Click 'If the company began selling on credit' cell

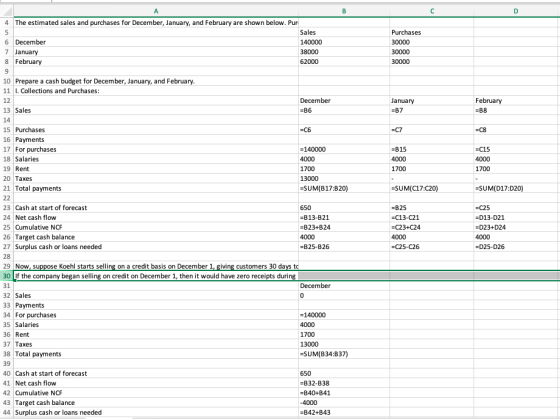(156, 276)
